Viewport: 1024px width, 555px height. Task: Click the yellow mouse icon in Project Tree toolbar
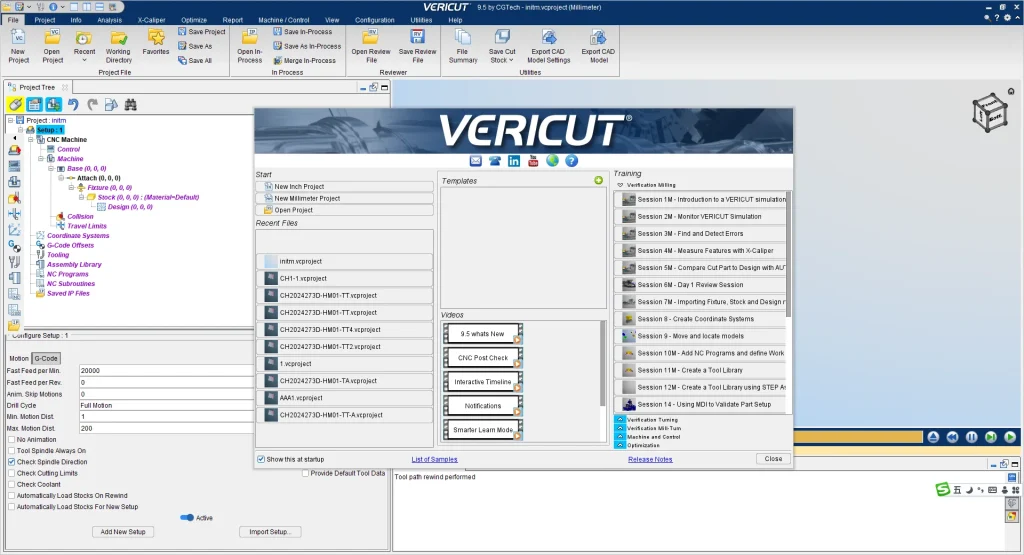[15, 104]
